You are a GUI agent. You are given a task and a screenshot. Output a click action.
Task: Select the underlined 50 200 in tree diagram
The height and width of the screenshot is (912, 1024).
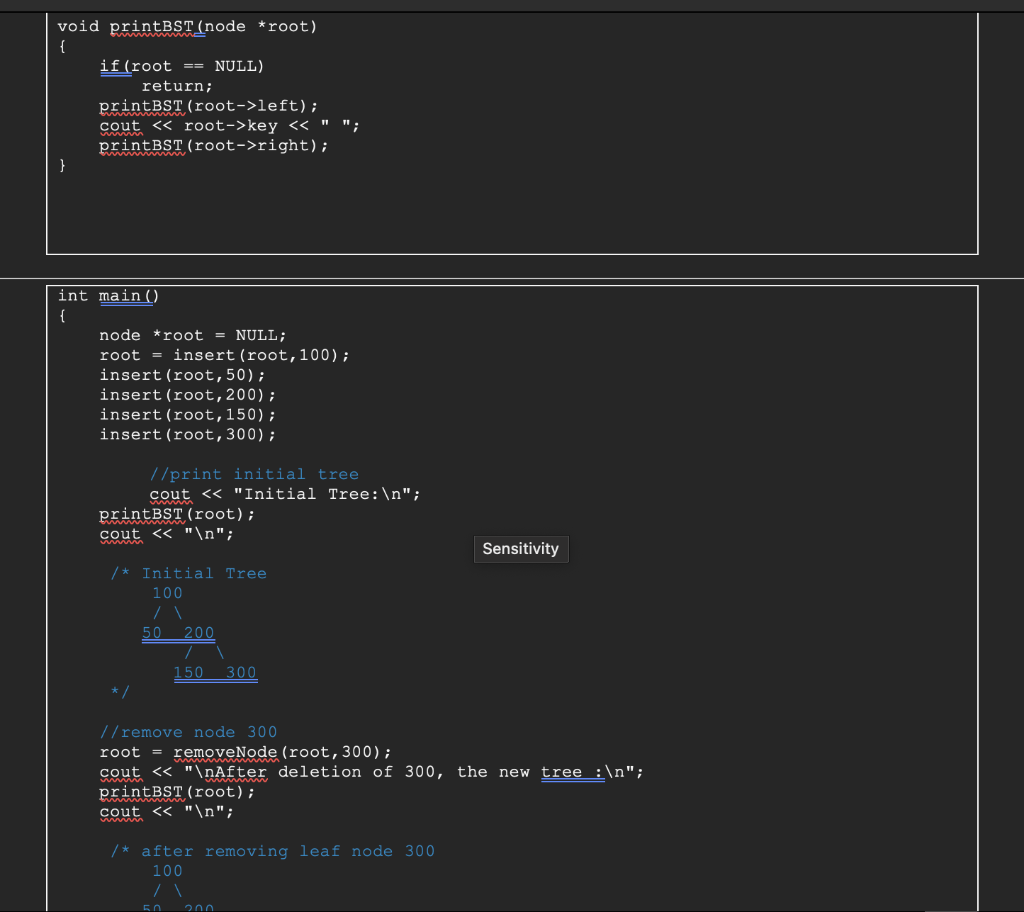pos(178,632)
